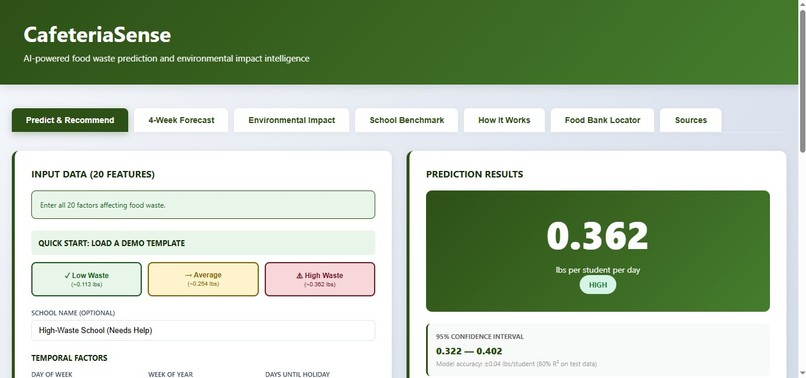Click the CafeteriaSense title
Screen dimensions: 806x378
[97, 35]
